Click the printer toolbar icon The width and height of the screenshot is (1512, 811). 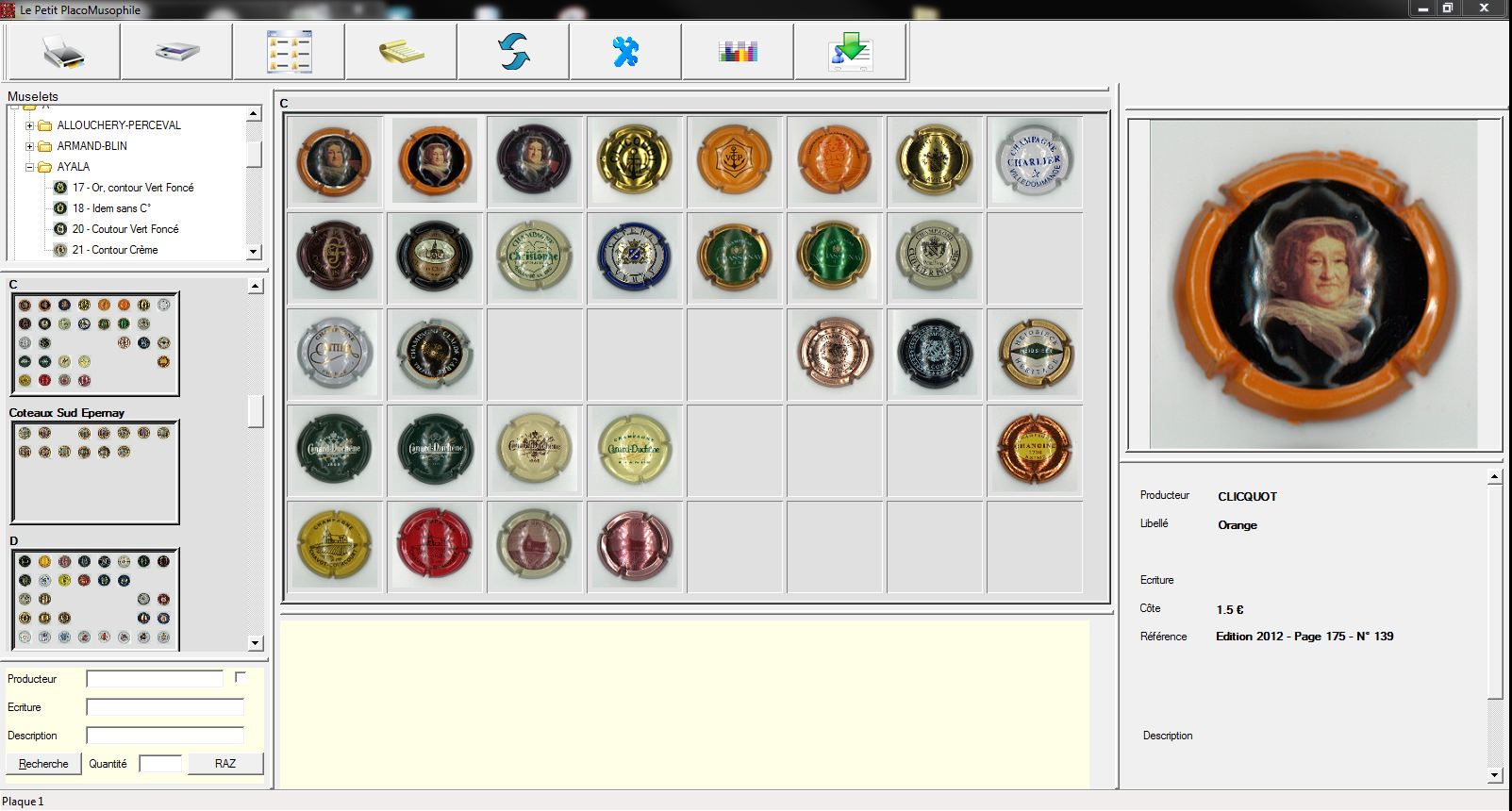[x=63, y=52]
